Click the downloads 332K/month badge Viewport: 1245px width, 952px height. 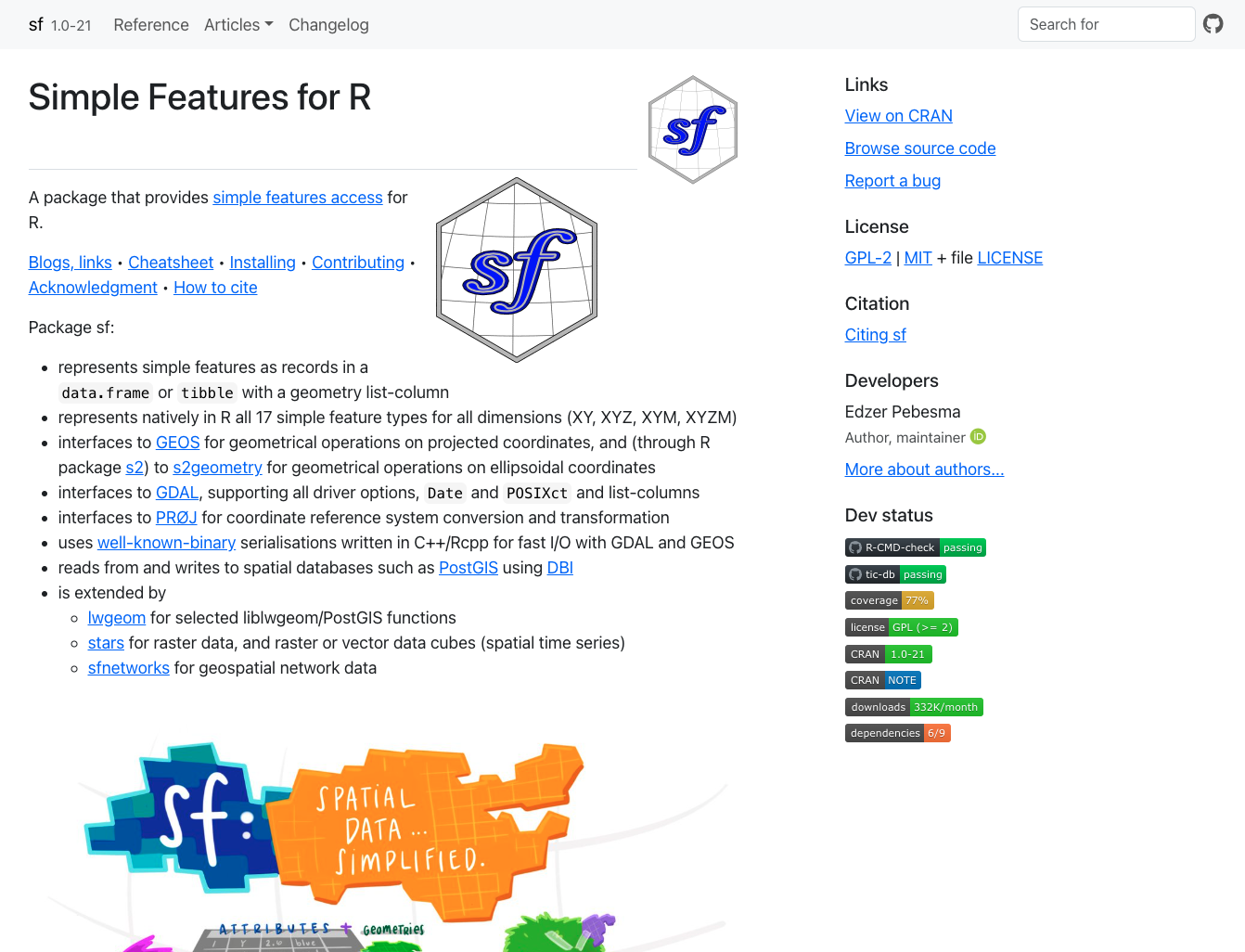914,707
